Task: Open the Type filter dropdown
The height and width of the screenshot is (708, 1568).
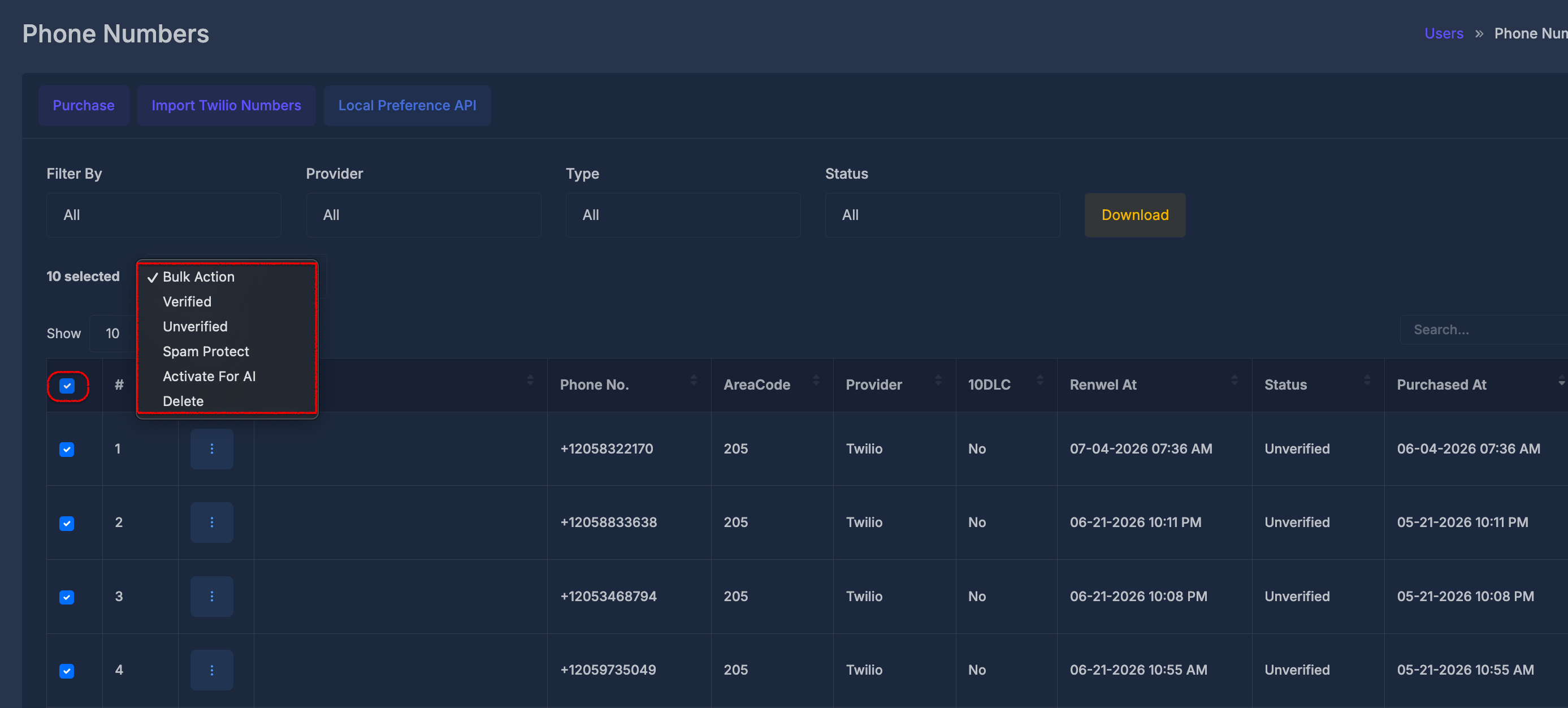Action: coord(683,215)
